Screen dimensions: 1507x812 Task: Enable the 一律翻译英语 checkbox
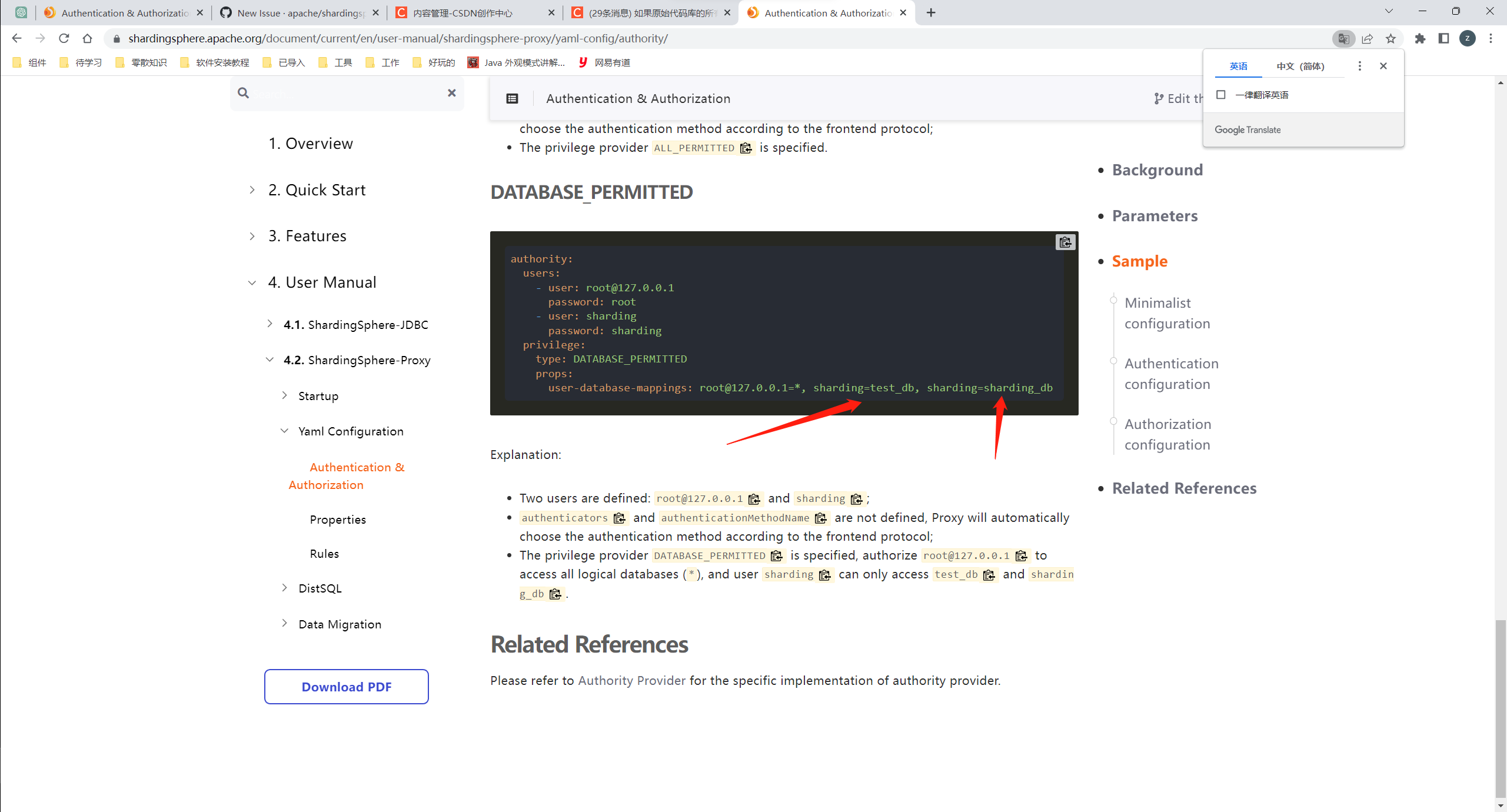coord(1221,94)
